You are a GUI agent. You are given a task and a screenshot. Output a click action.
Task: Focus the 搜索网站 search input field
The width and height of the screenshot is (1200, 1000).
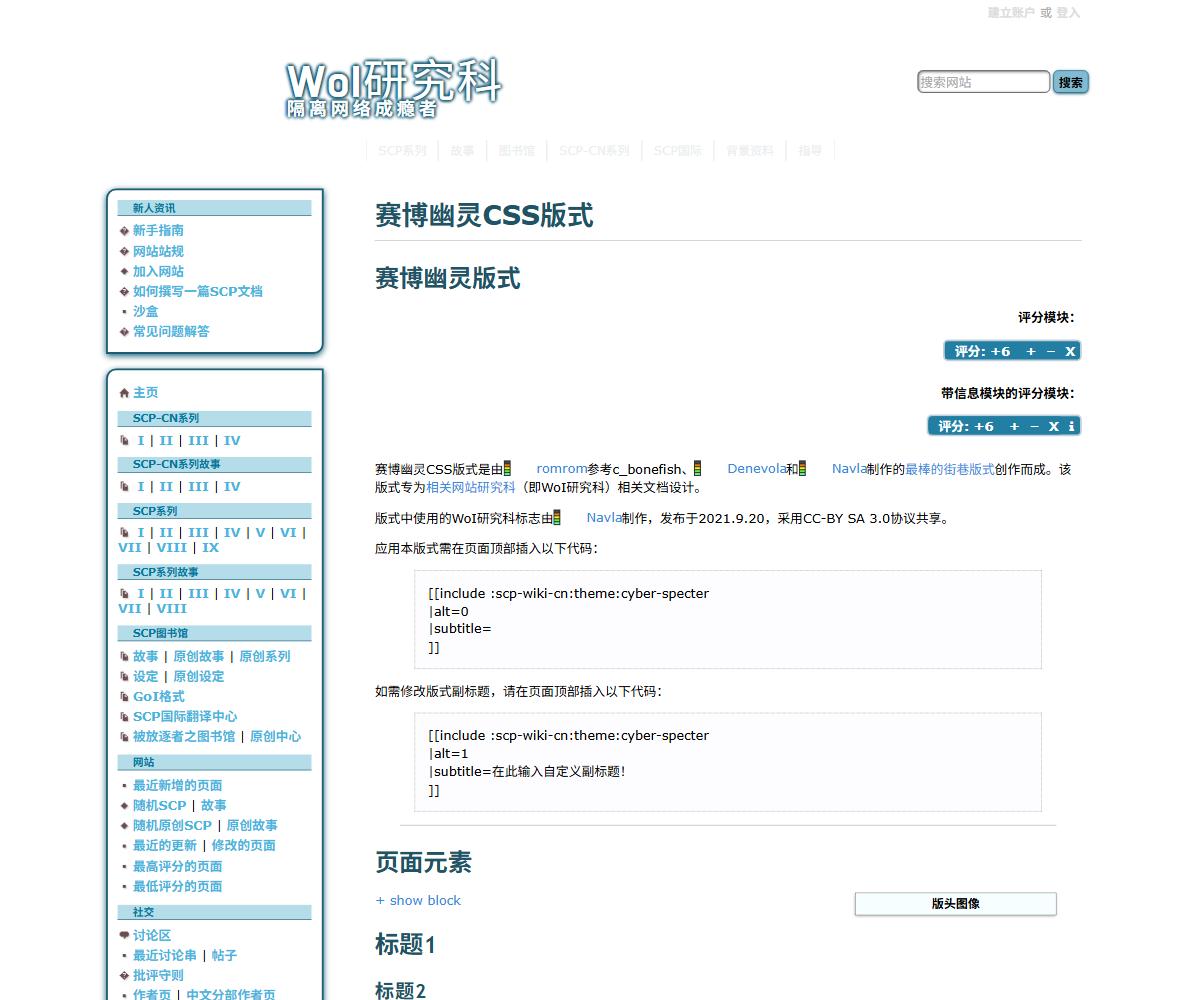point(983,82)
